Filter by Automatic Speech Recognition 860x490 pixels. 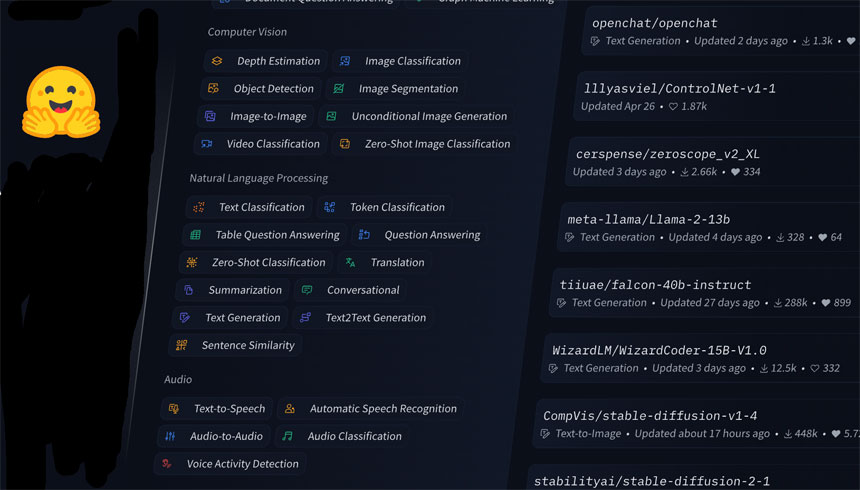[x=371, y=408]
